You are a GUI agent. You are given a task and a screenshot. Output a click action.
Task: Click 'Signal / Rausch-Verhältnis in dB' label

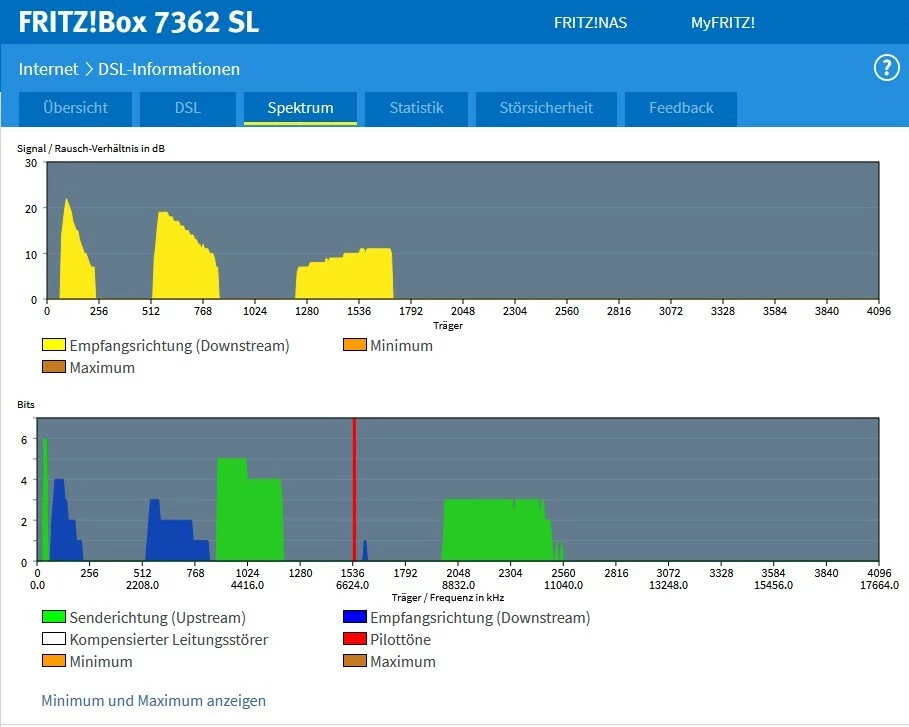point(91,148)
